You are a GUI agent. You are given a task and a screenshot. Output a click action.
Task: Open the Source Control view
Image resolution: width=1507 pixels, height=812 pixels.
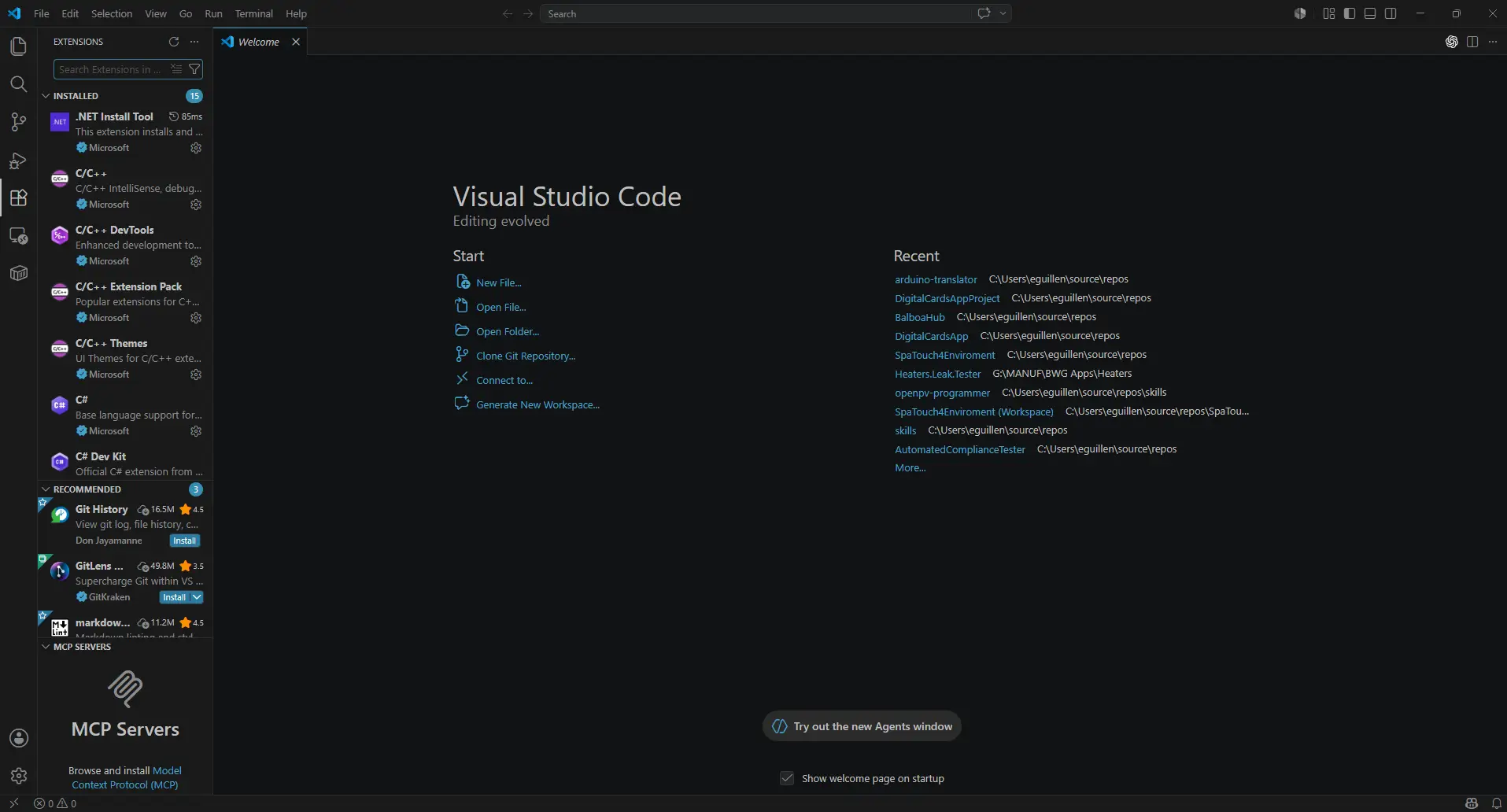click(18, 122)
